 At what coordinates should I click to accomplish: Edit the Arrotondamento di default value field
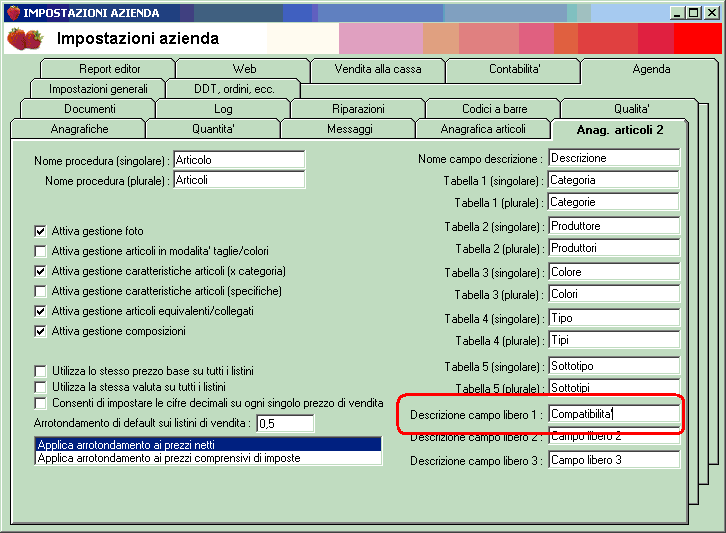click(285, 423)
